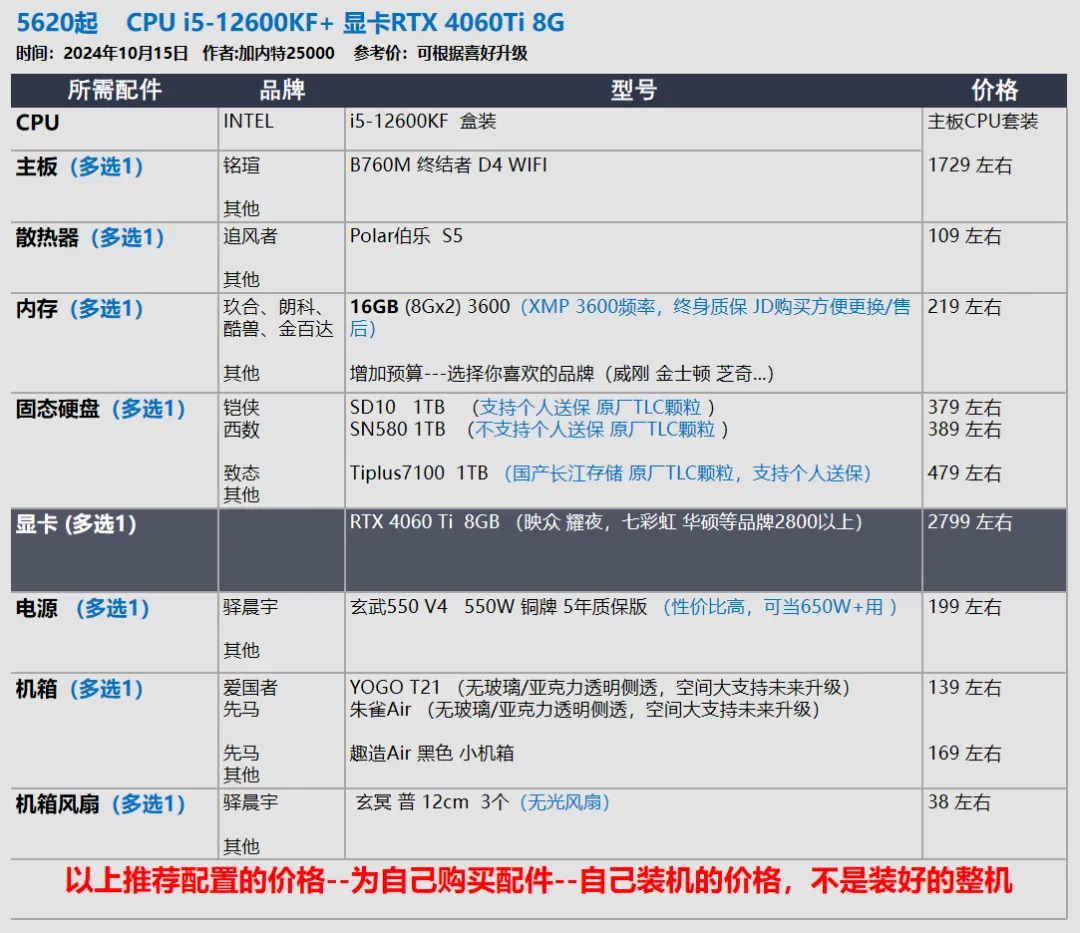Click the 'INTEL' brand cell
The image size is (1080, 933).
[248, 122]
